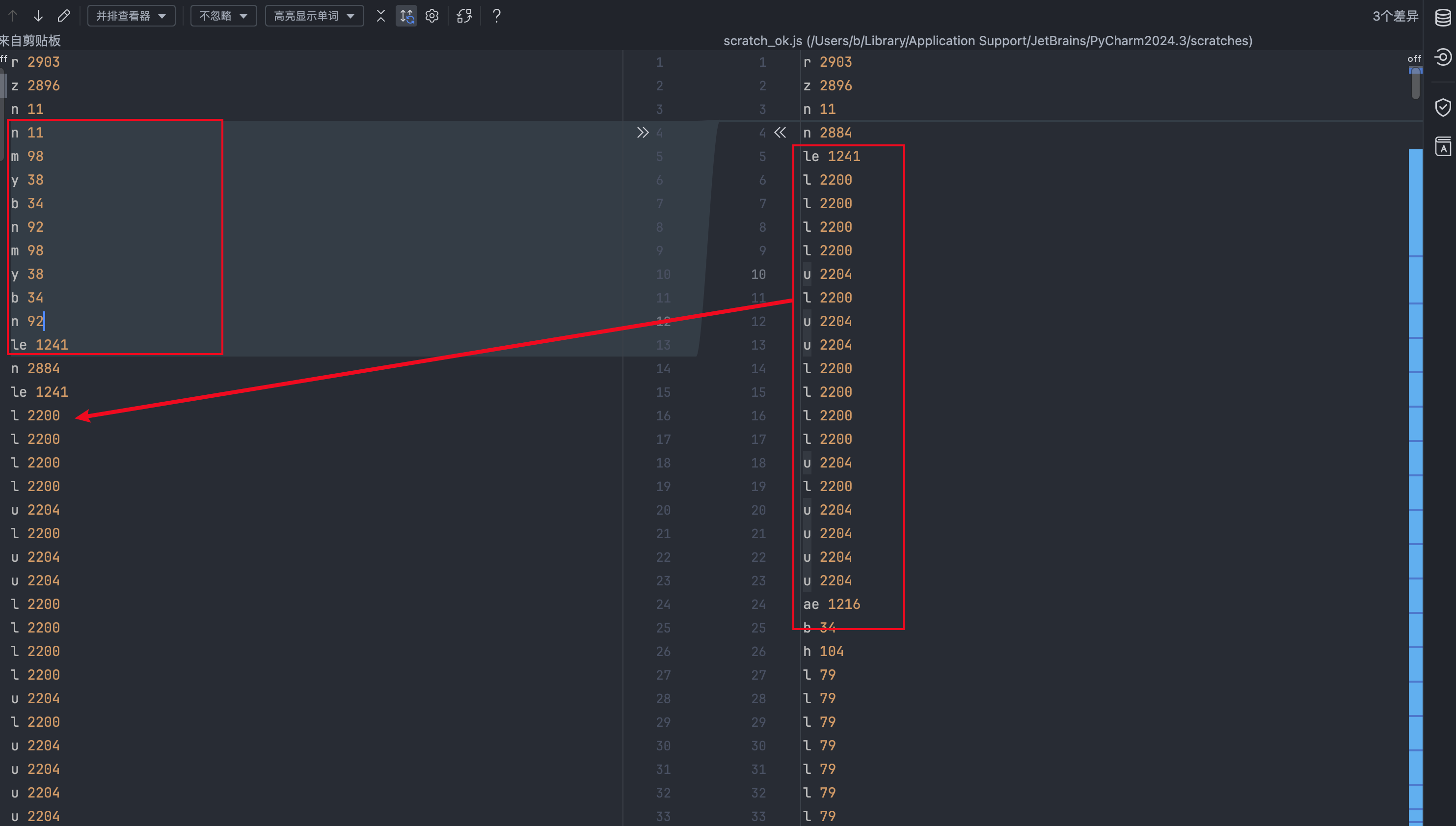The width and height of the screenshot is (1456, 826).
Task: Toggle synchronized scrolling button
Action: [406, 16]
